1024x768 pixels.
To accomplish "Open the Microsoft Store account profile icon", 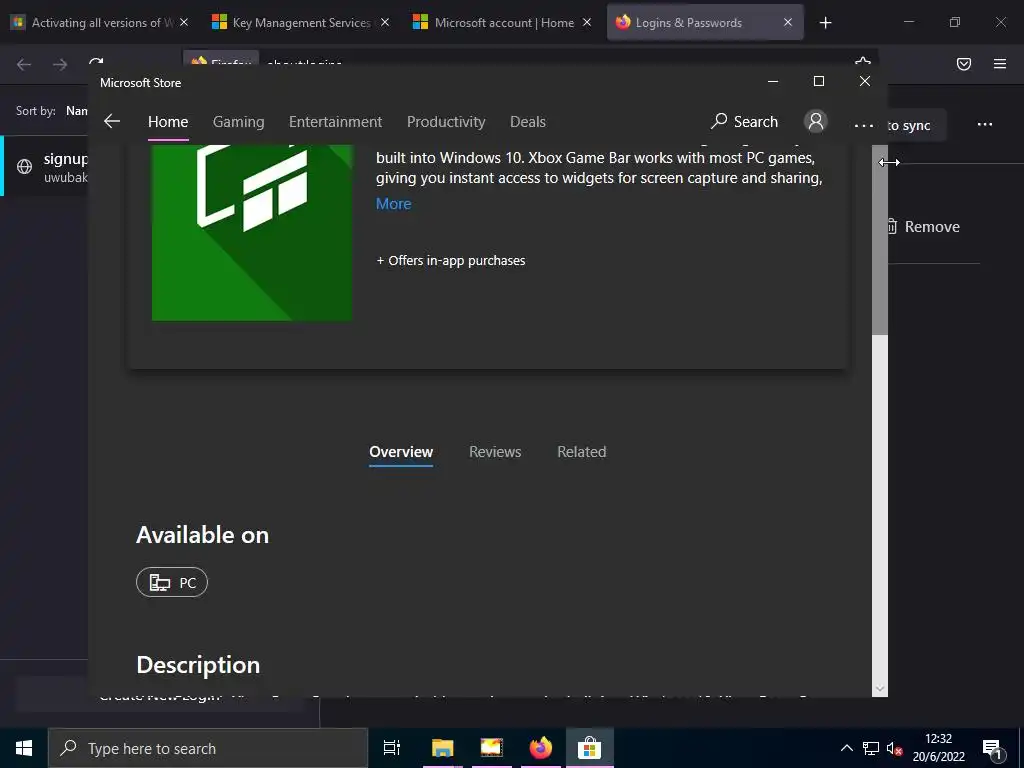I will point(816,121).
